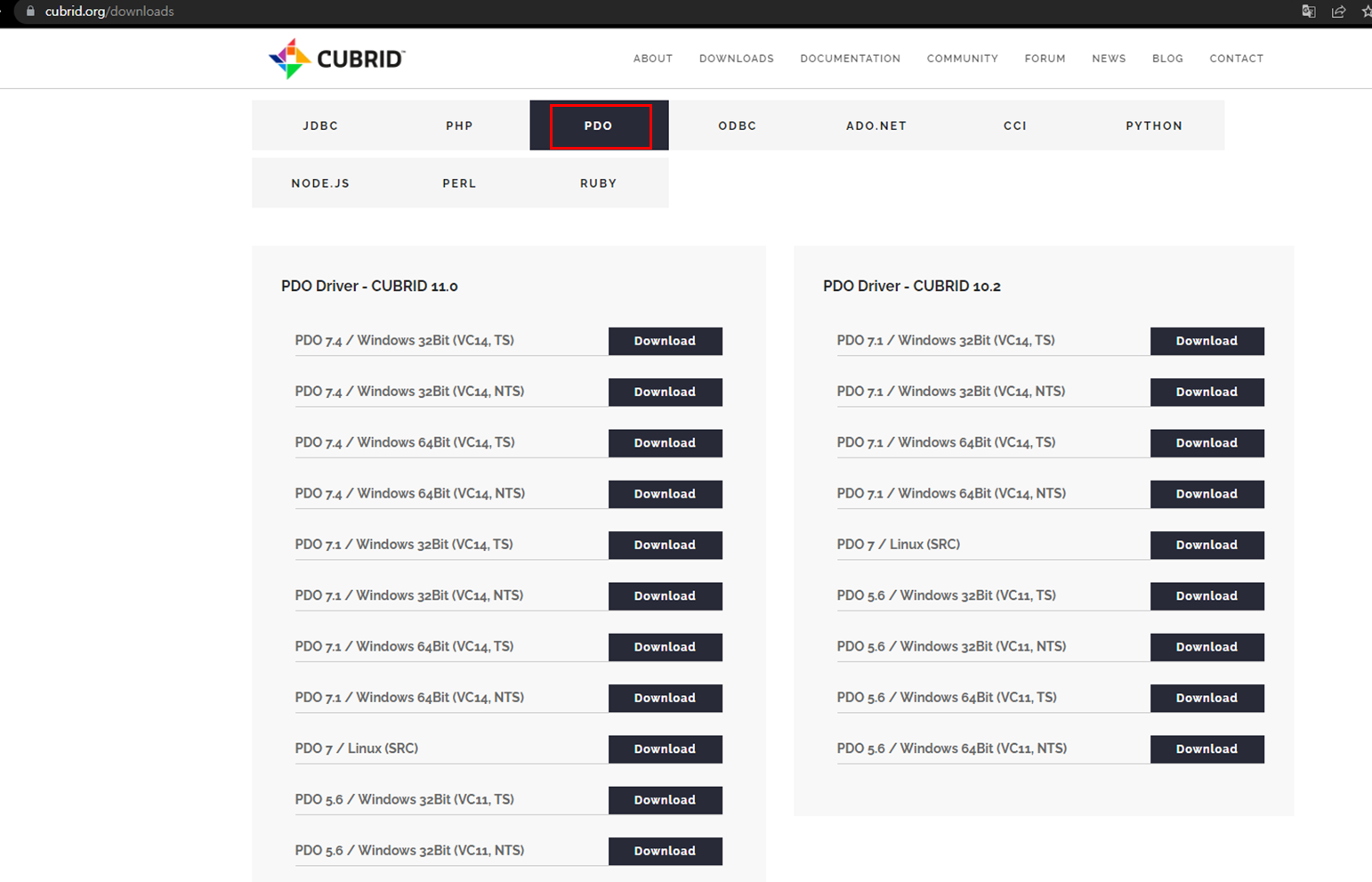
Task: Download 10.2 PDO 5.6 Windows 32Bit (VC11, NTS)
Action: point(1207,647)
